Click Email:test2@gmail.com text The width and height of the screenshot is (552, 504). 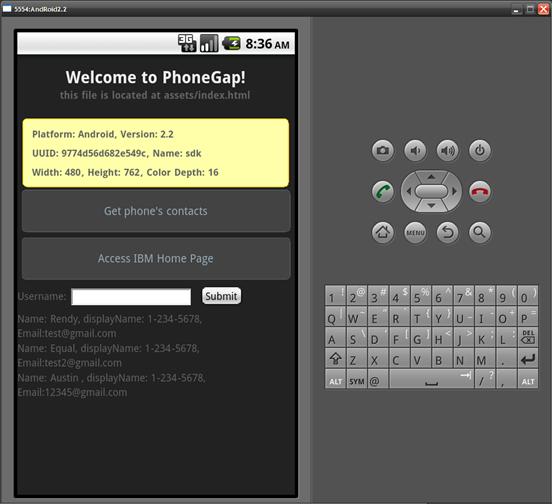70,363
